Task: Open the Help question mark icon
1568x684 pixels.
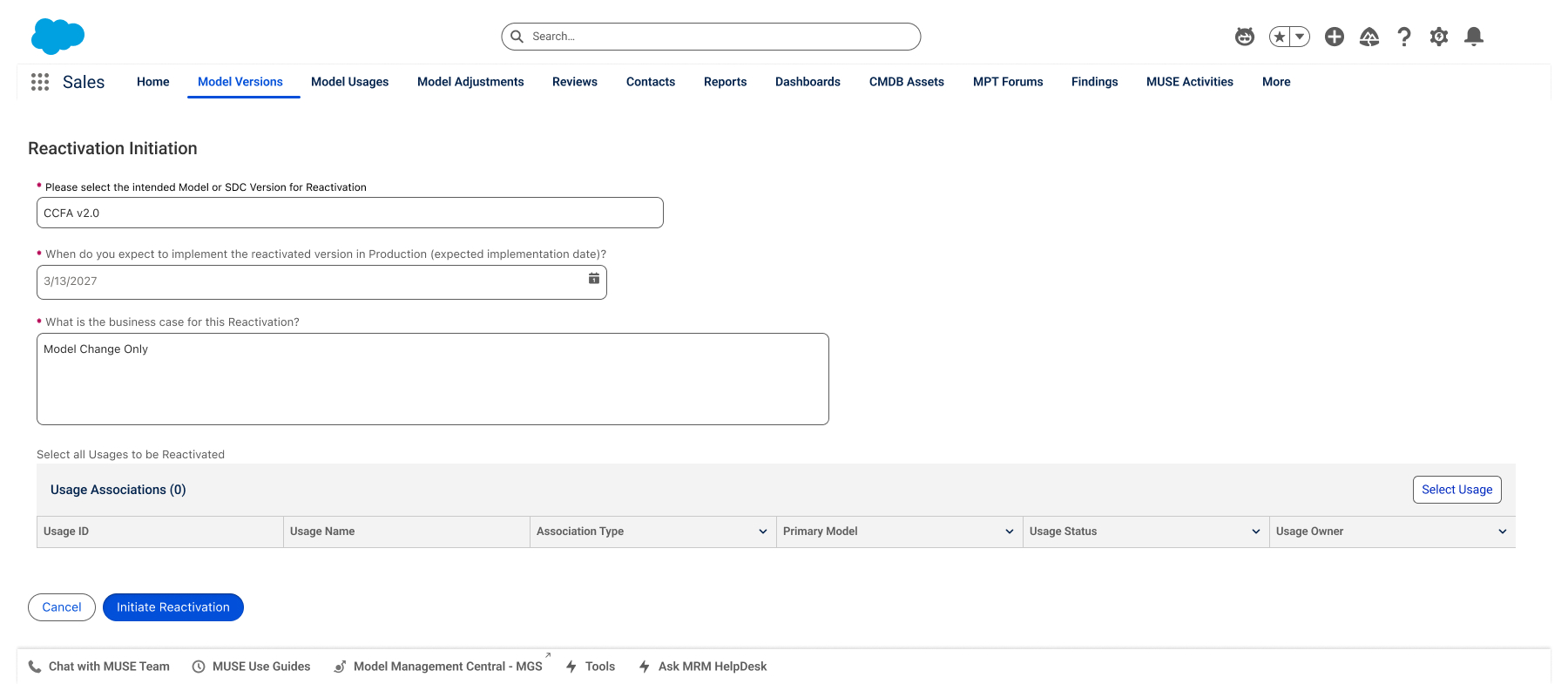Action: [x=1404, y=37]
